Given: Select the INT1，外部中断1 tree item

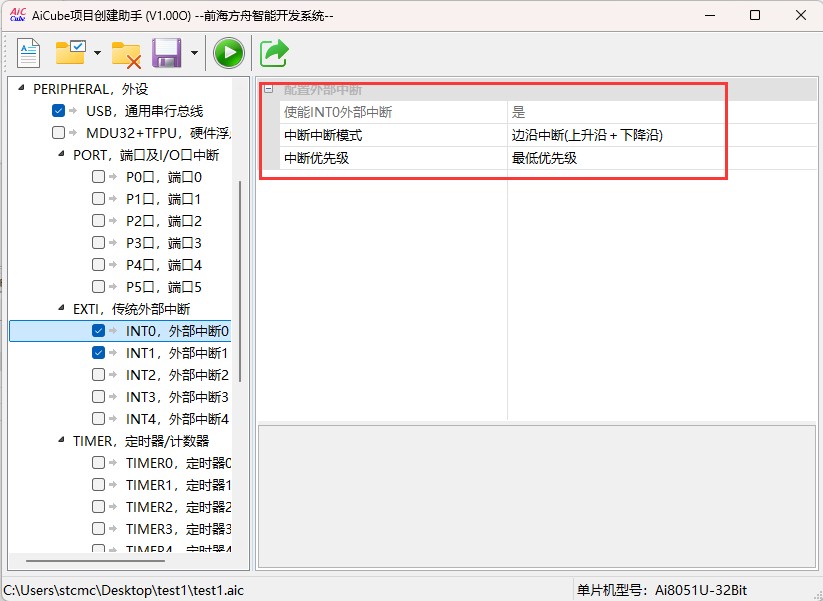Looking at the screenshot, I should [x=177, y=353].
